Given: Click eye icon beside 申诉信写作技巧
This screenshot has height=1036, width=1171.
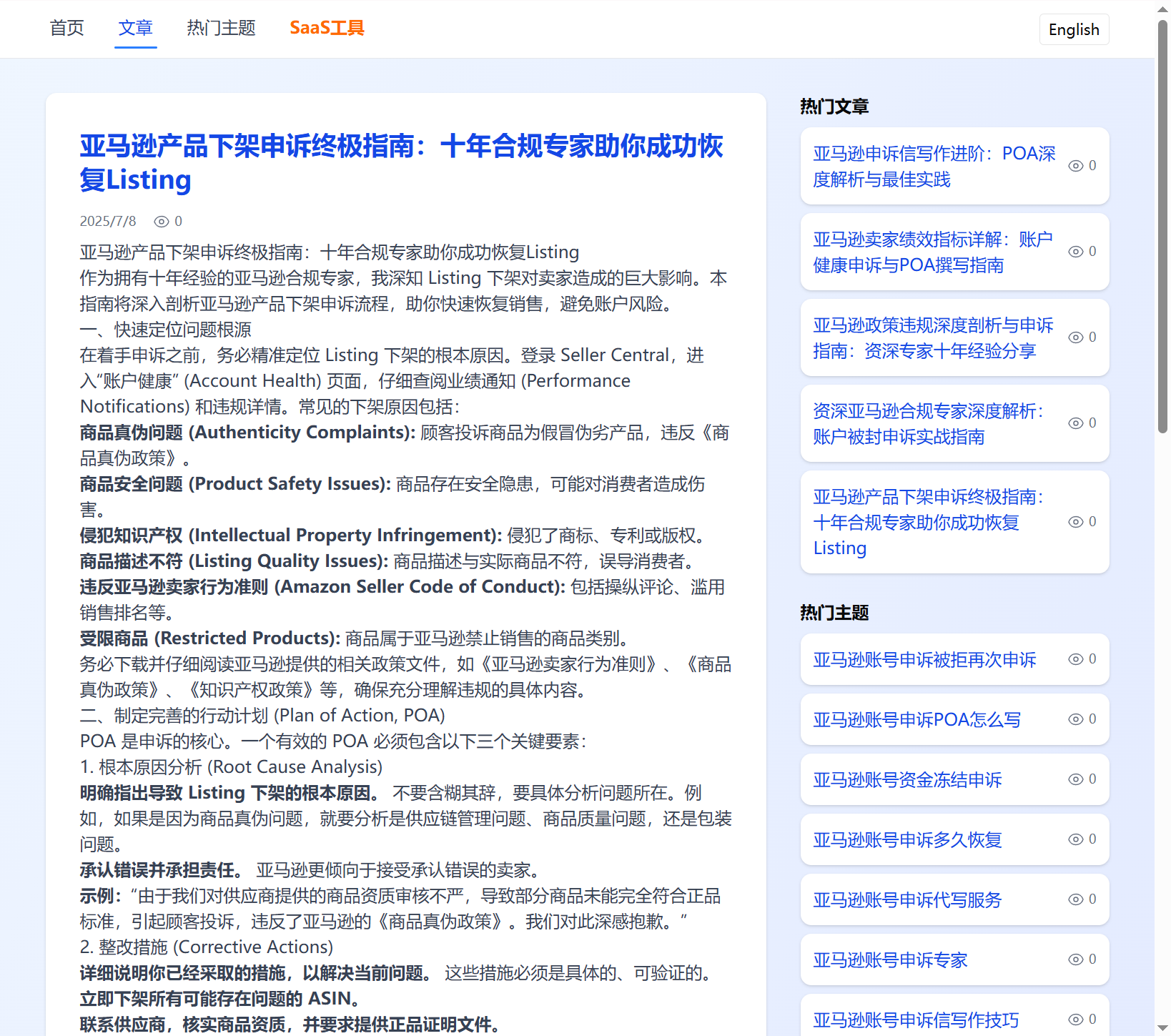Looking at the screenshot, I should click(1076, 1020).
